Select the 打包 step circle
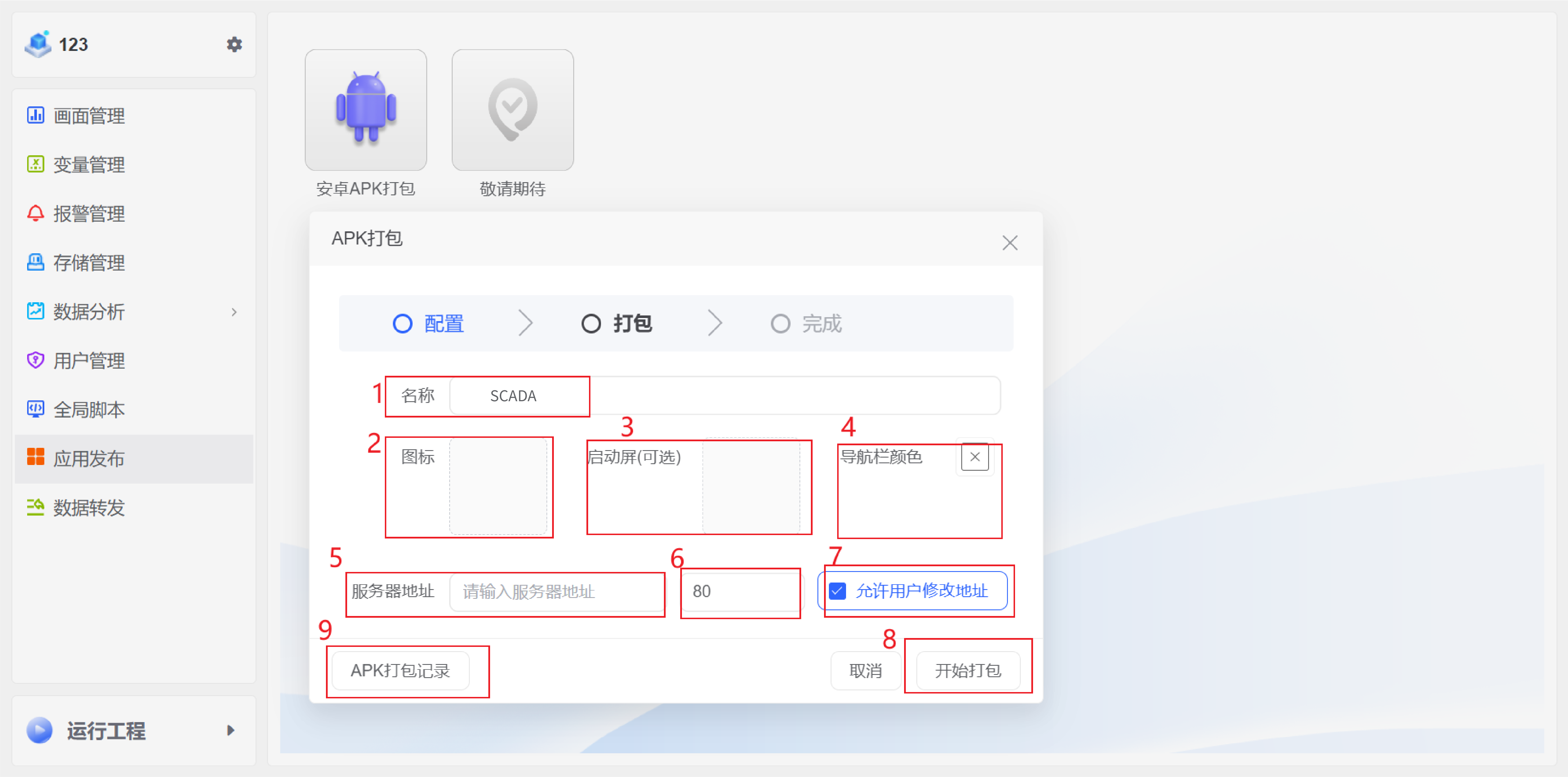Image resolution: width=1568 pixels, height=777 pixels. pos(590,323)
